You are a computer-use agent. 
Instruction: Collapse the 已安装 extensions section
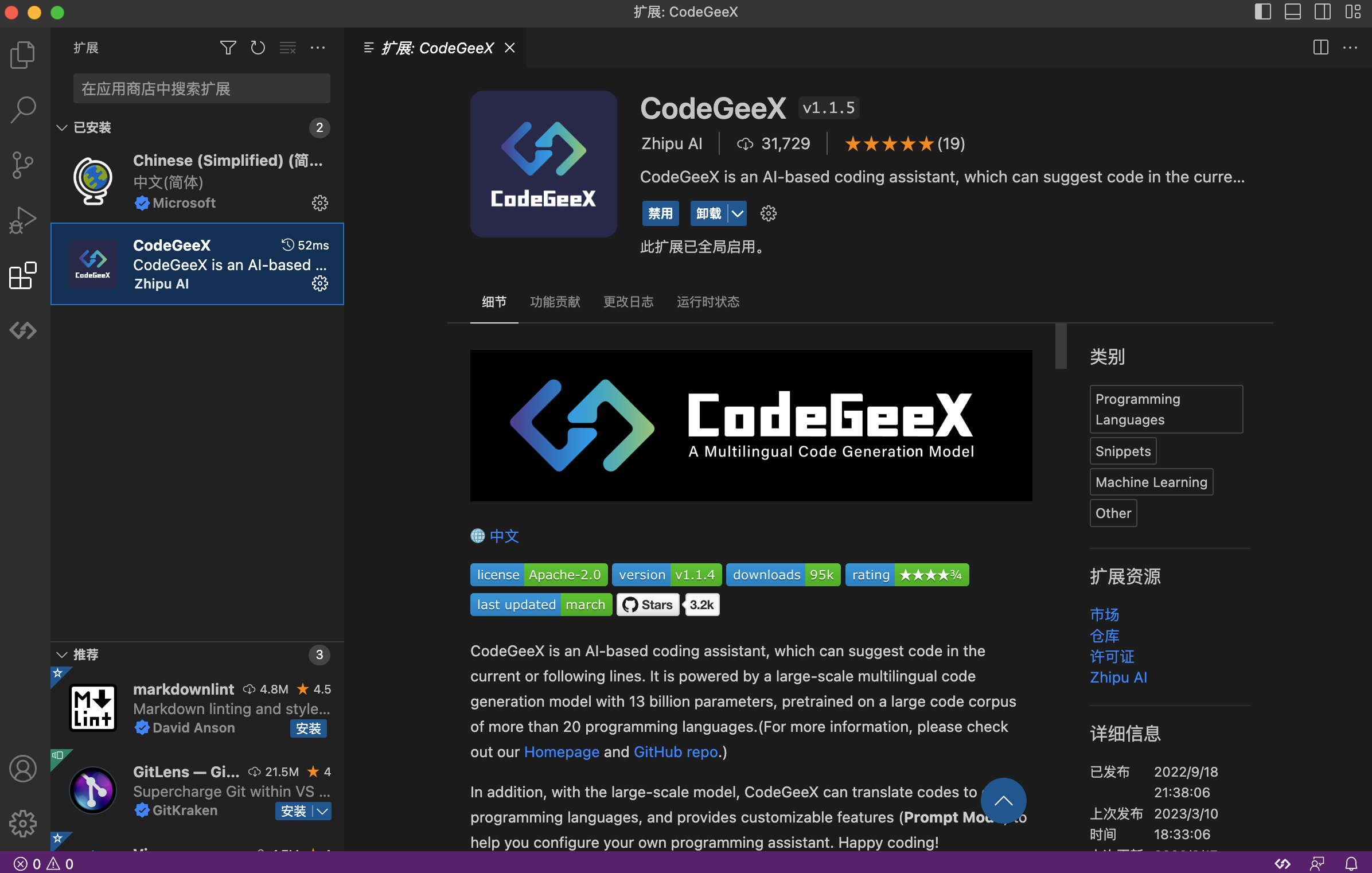pos(62,127)
